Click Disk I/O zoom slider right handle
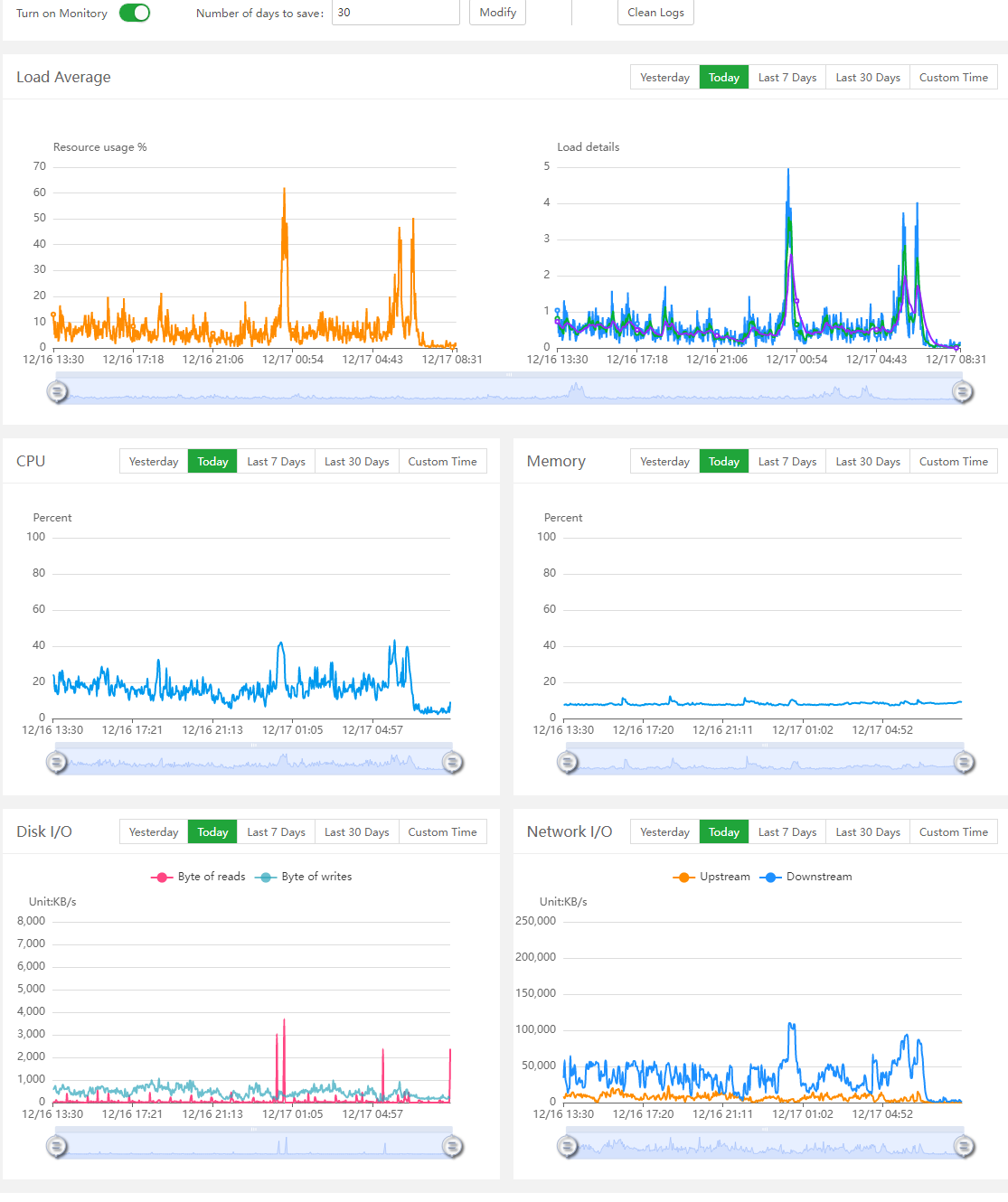Image resolution: width=1008 pixels, height=1202 pixels. tap(453, 1146)
